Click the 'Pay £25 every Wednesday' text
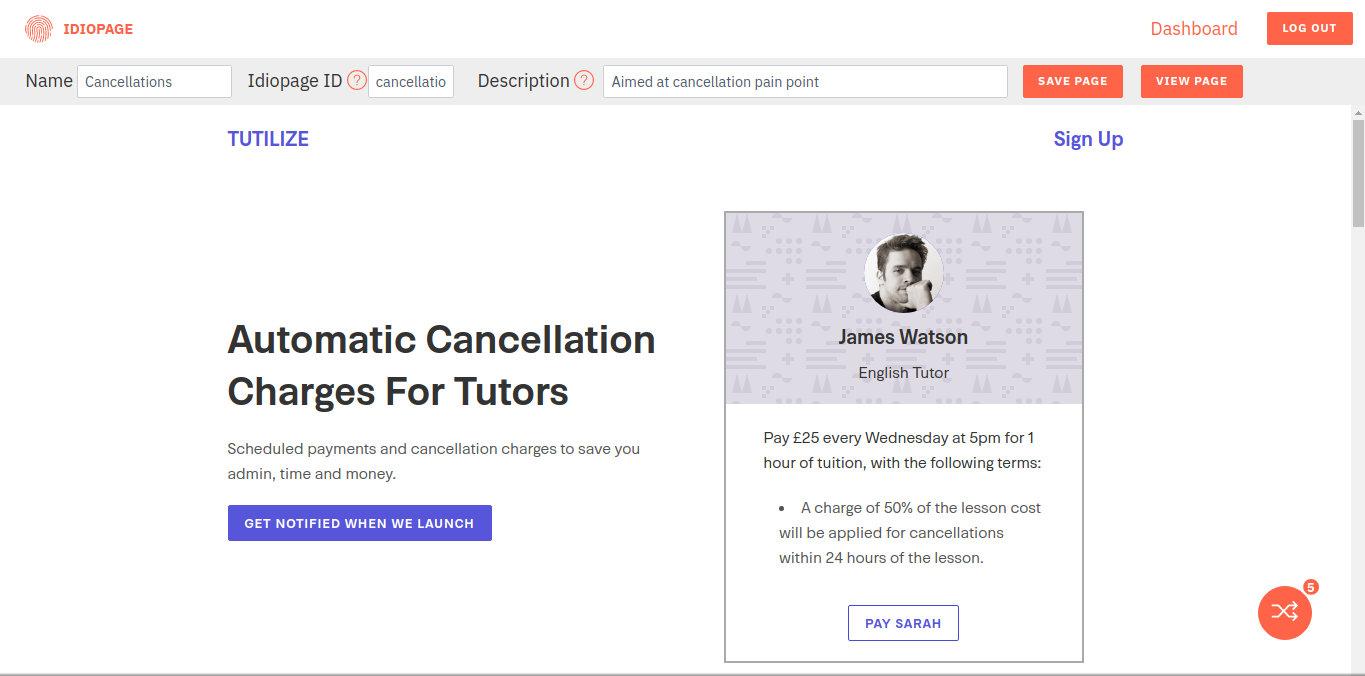 [903, 450]
